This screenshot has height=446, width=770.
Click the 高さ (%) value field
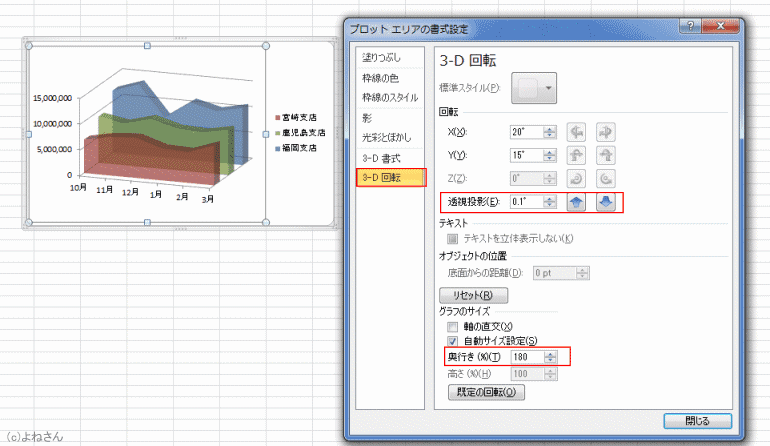pos(527,374)
